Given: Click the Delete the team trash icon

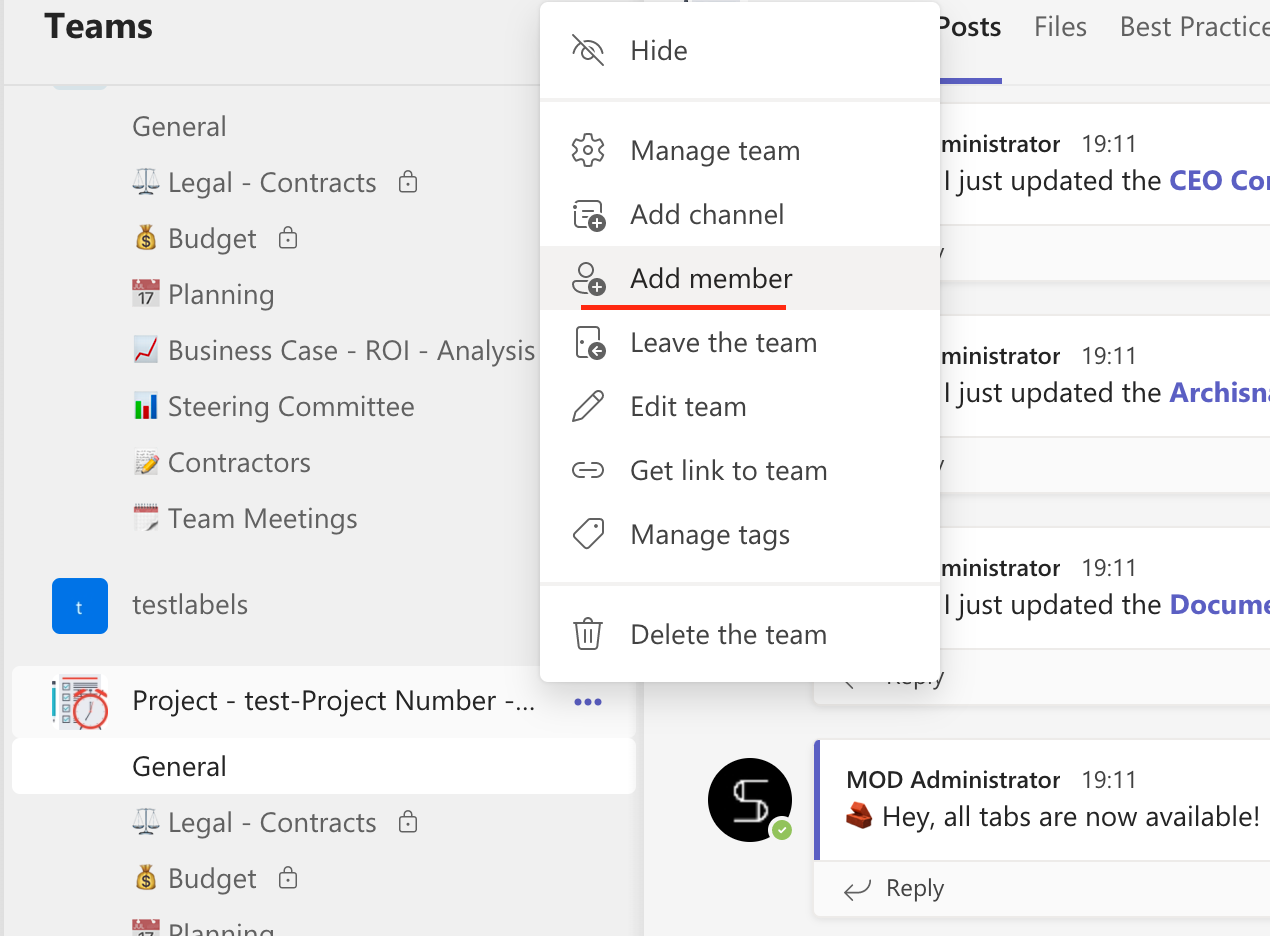Looking at the screenshot, I should point(588,635).
